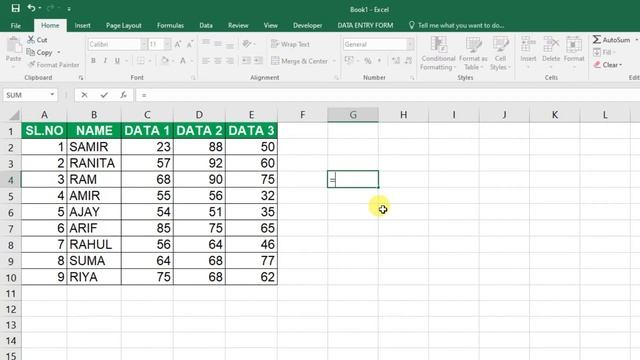Open the File tab

16,25
